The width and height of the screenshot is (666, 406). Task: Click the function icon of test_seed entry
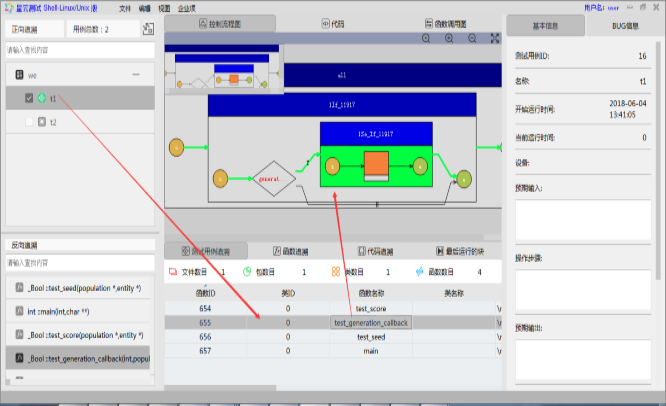coord(20,288)
